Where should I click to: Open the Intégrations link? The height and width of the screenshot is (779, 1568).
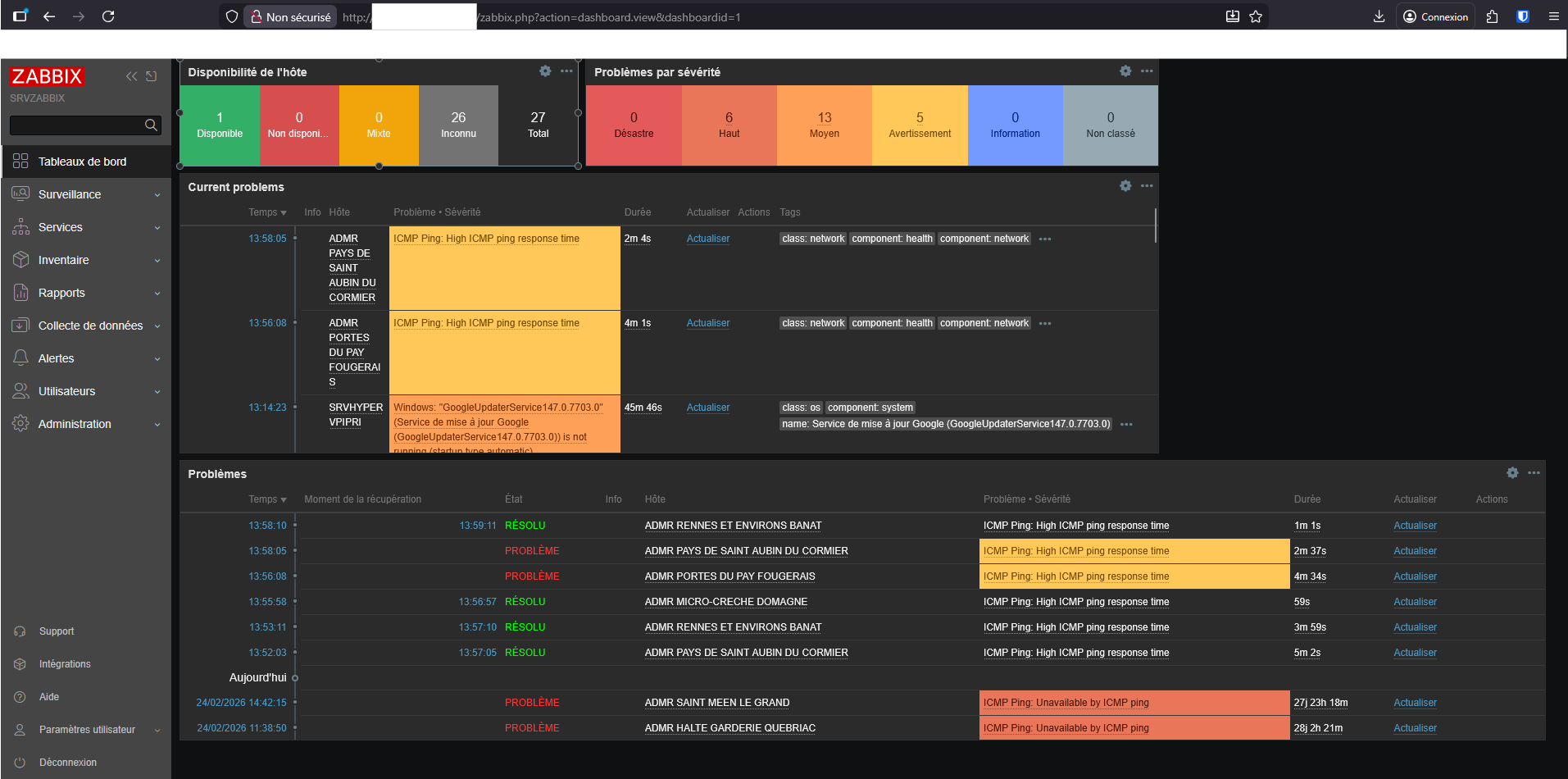pyautogui.click(x=65, y=664)
